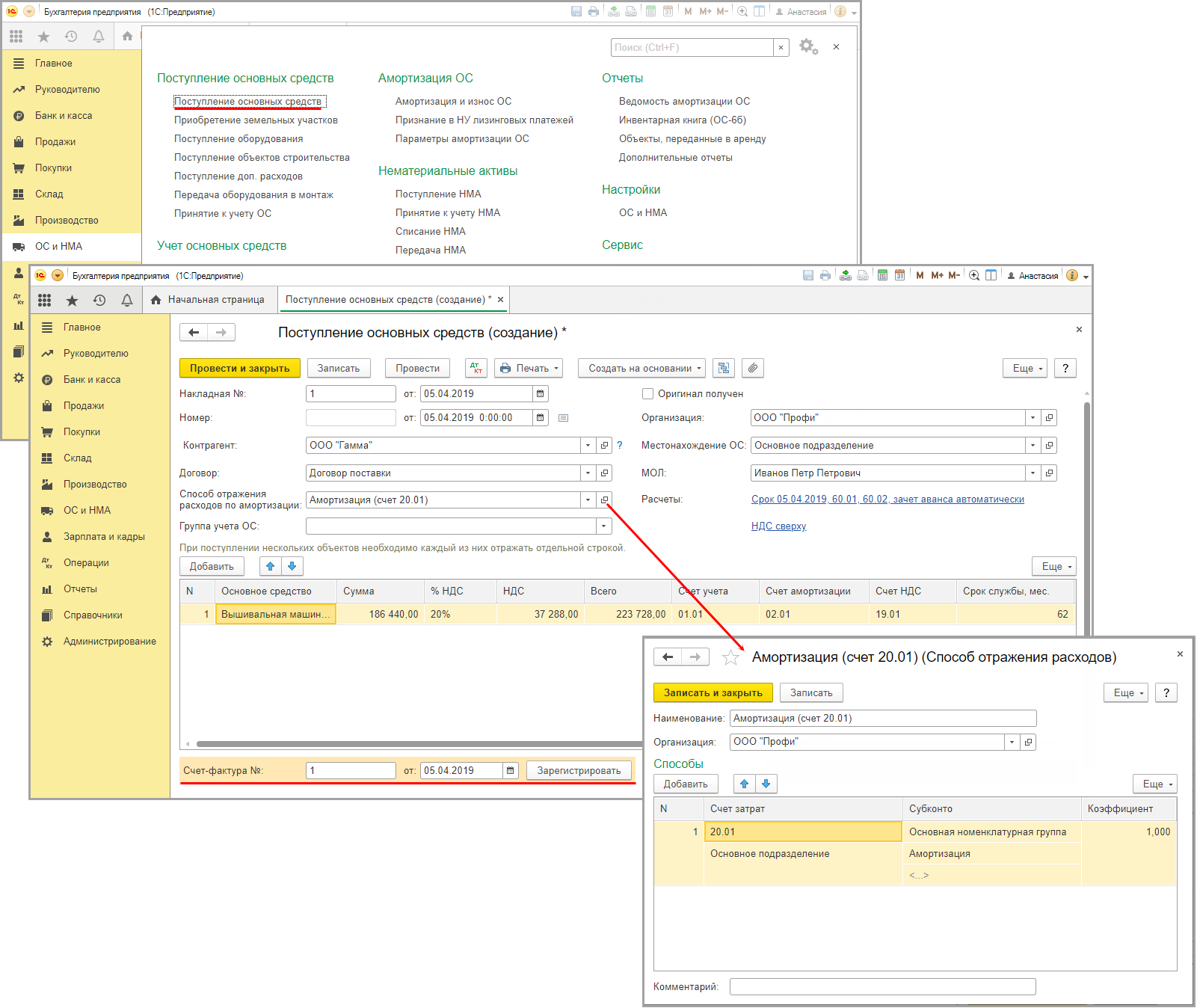Open the Местонахождение ОС card icon
The image size is (1197, 1008).
point(1049,445)
